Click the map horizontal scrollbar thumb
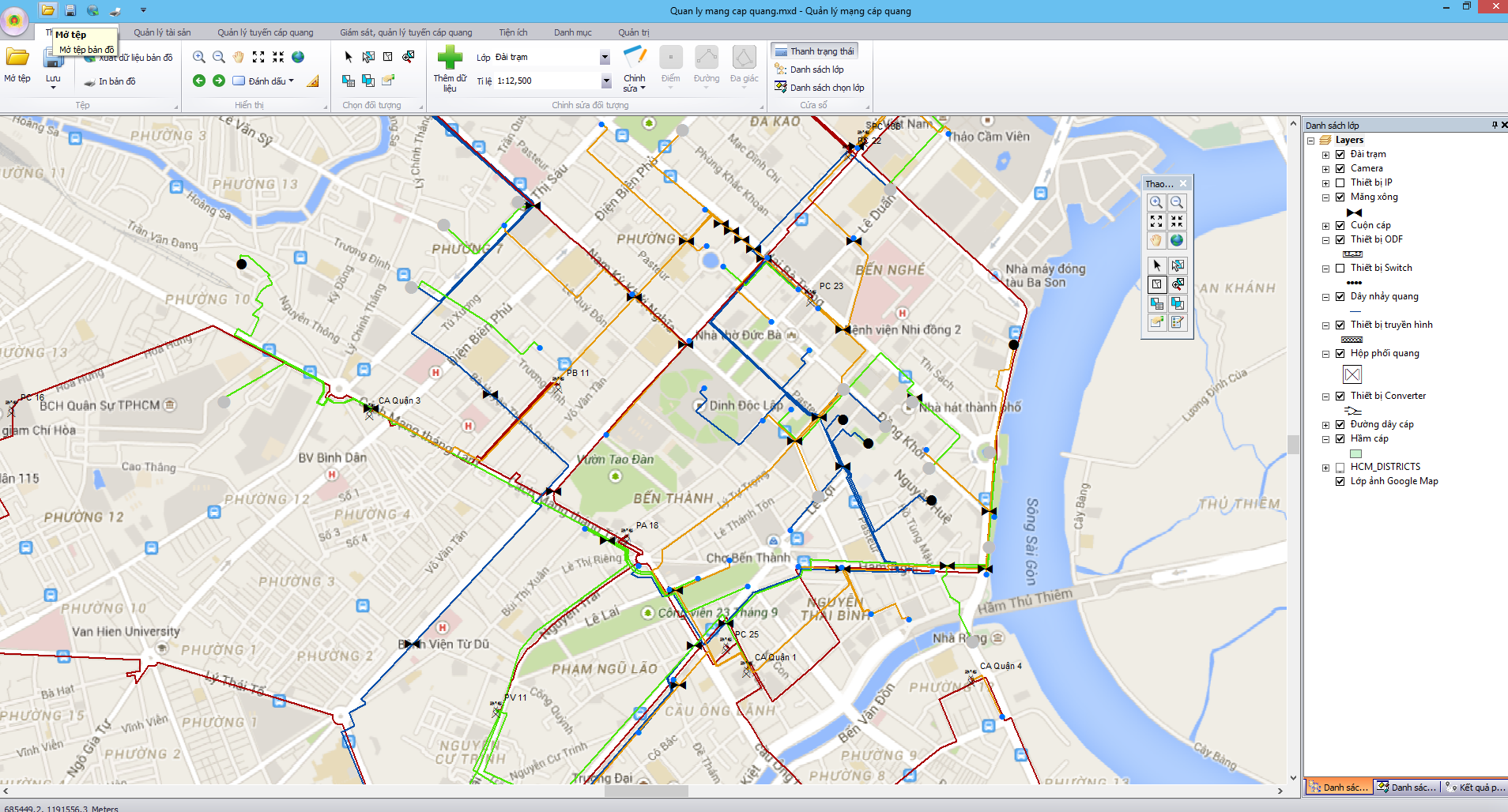Screen dimensions: 1508x812 pyautogui.click(x=646, y=791)
